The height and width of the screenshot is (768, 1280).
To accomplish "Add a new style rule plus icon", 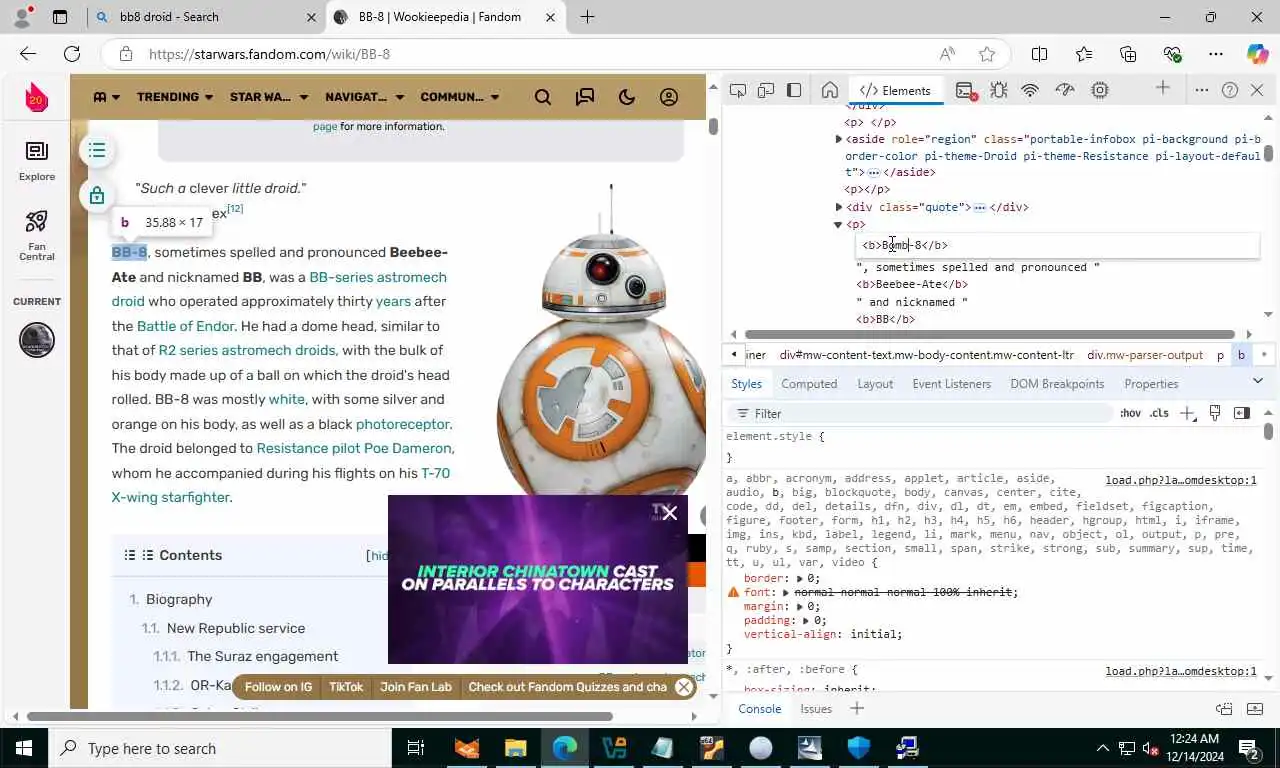I will point(1187,413).
